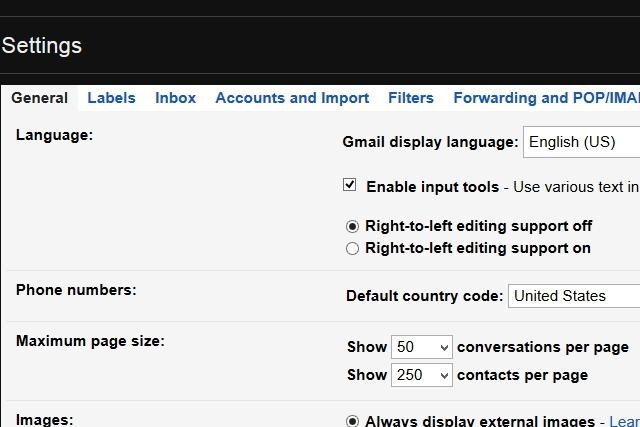This screenshot has height=427, width=640.
Task: Change the conversations per page dropdown
Action: pos(422,347)
